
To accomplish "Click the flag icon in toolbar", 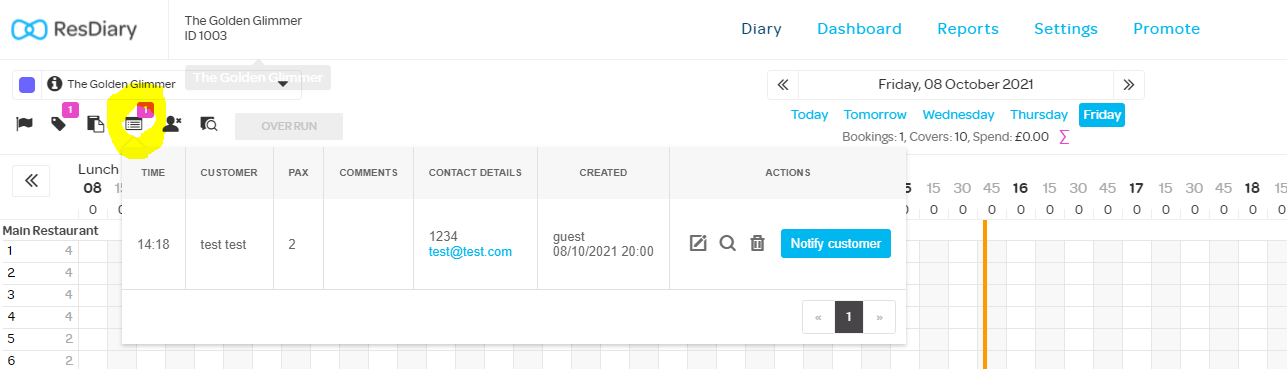I will tap(25, 124).
